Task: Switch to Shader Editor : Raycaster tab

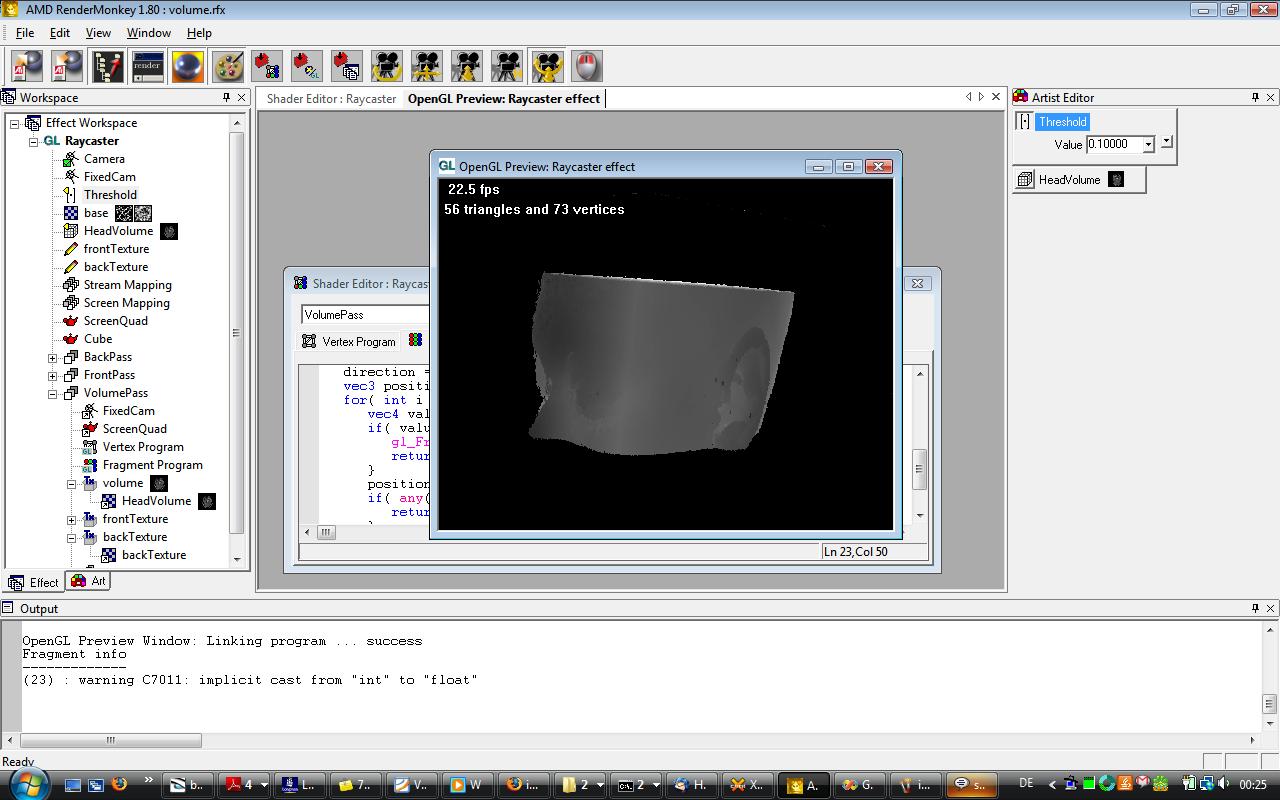Action: click(331, 98)
